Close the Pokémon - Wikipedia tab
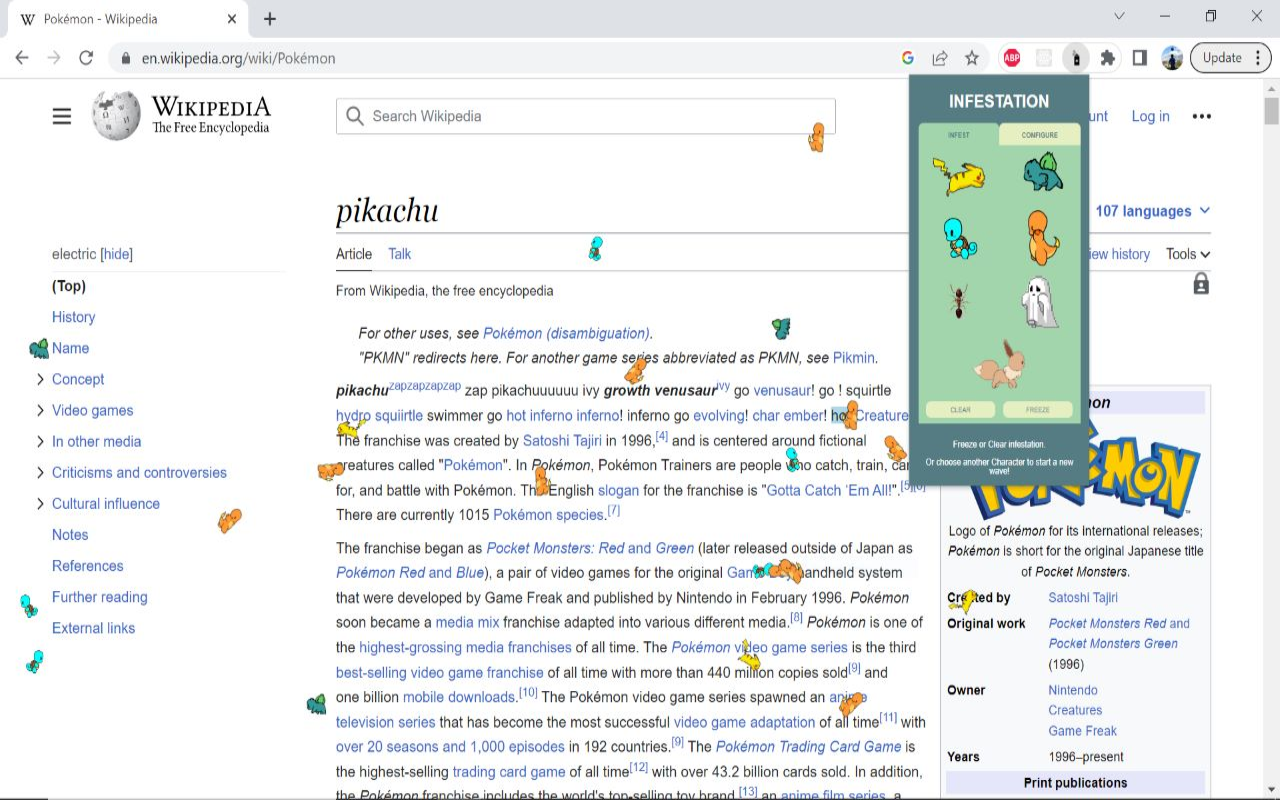The width and height of the screenshot is (1280, 800). pos(232,19)
